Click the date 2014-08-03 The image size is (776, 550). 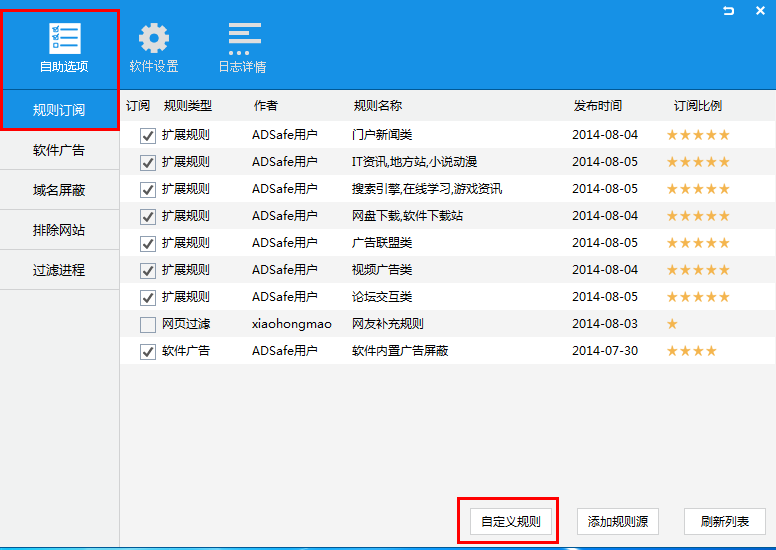[x=605, y=324]
